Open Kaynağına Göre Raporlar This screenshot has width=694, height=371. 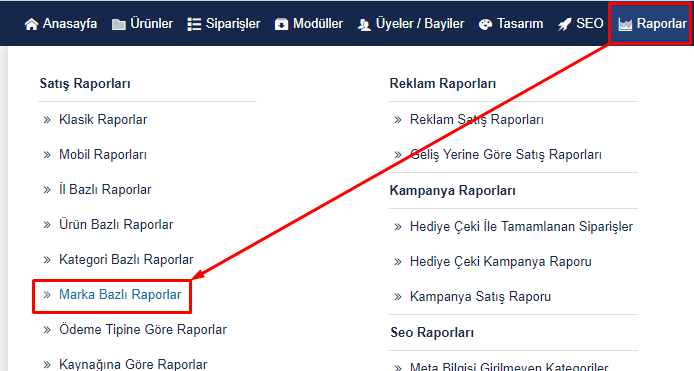133,364
